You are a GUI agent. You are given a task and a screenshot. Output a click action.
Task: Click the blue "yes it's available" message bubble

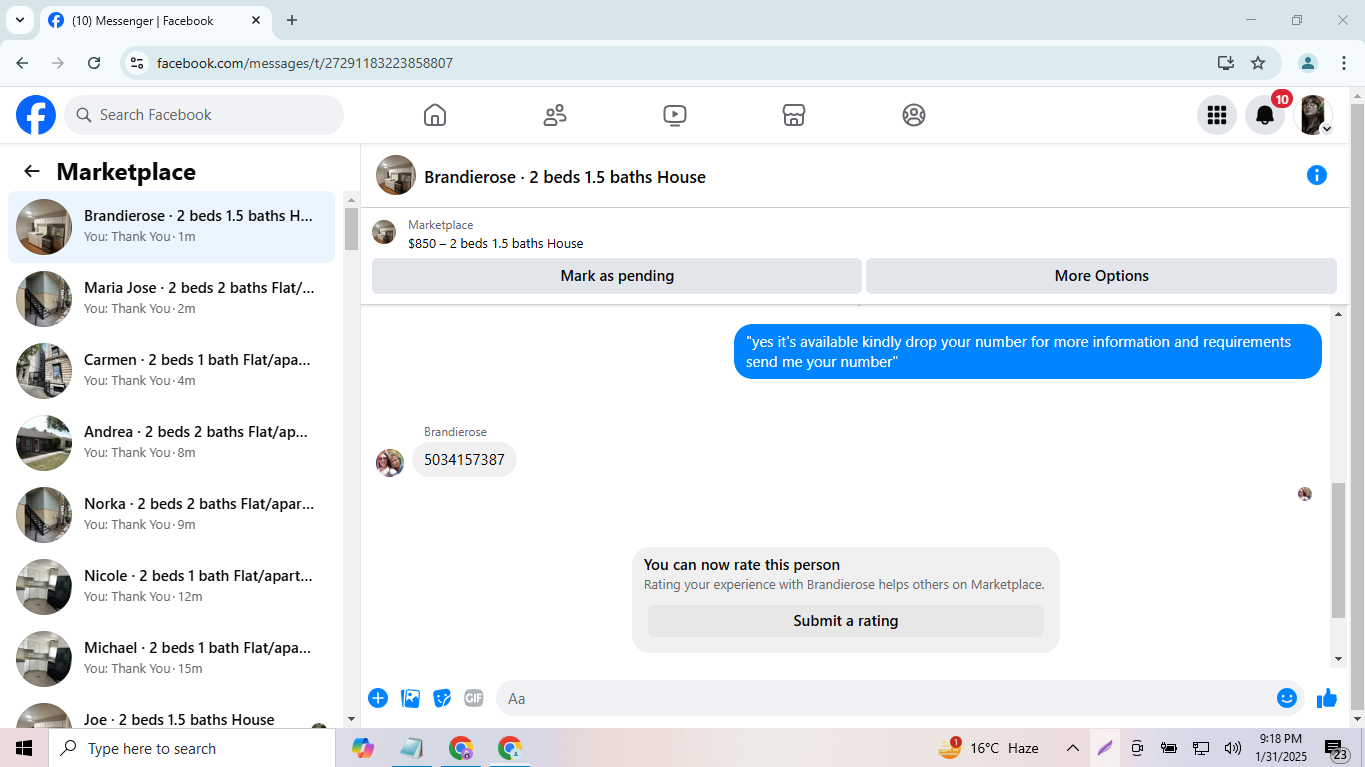[1028, 352]
